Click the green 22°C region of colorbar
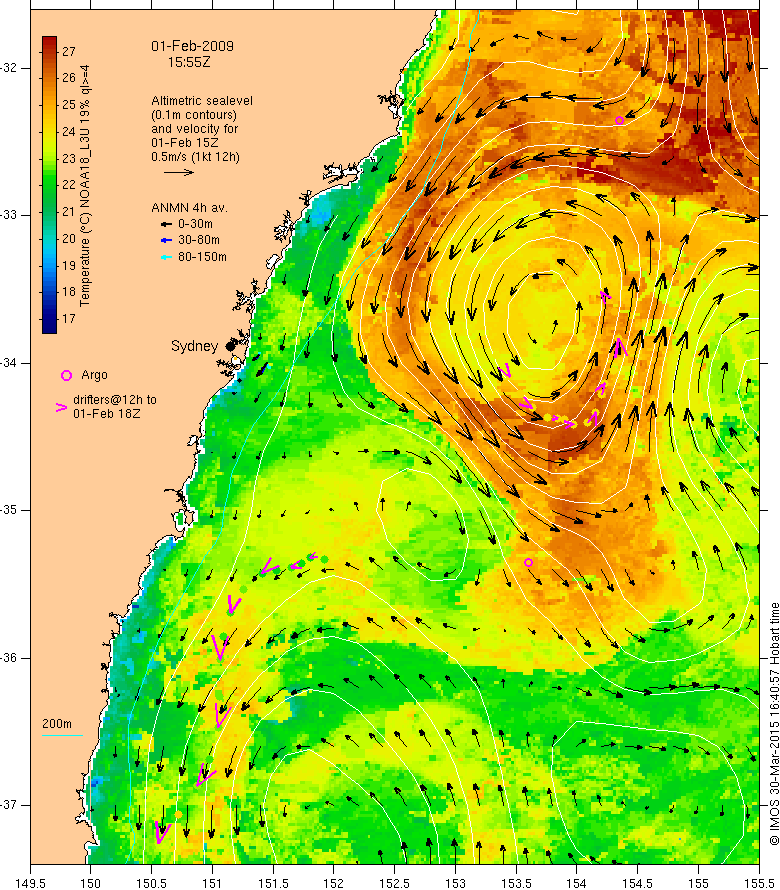Image resolution: width=780 pixels, height=890 pixels. point(49,185)
